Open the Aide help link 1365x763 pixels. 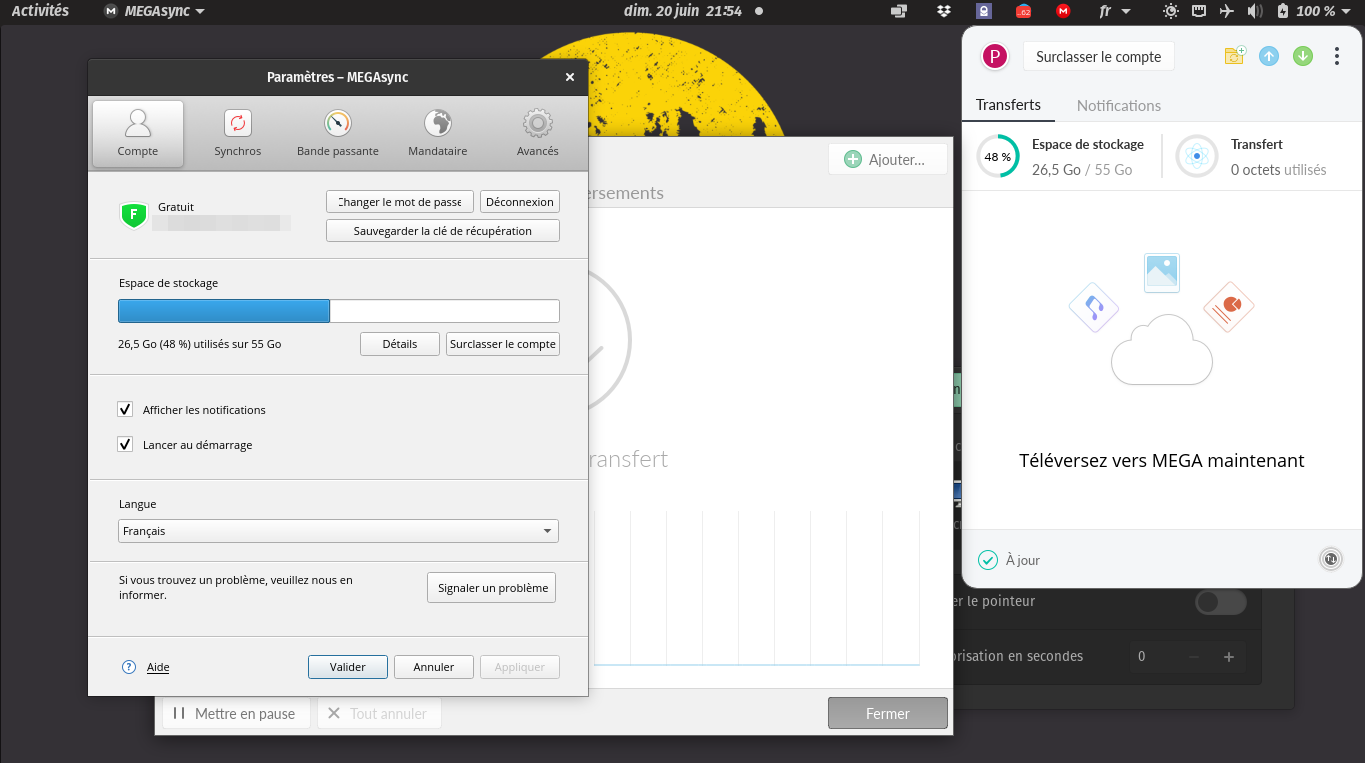pyautogui.click(x=158, y=667)
